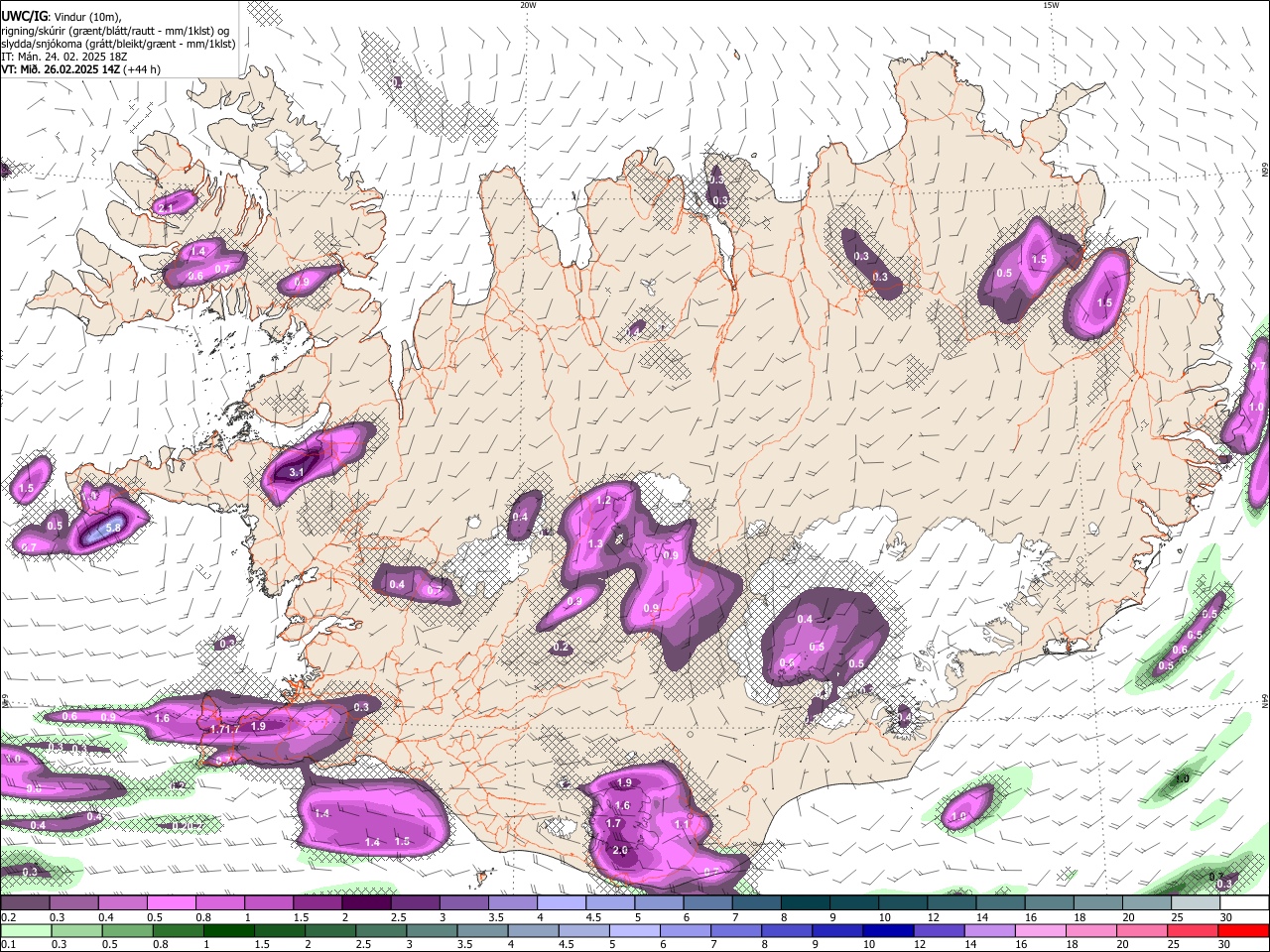Click the '20W' longitude label

[528, 5]
